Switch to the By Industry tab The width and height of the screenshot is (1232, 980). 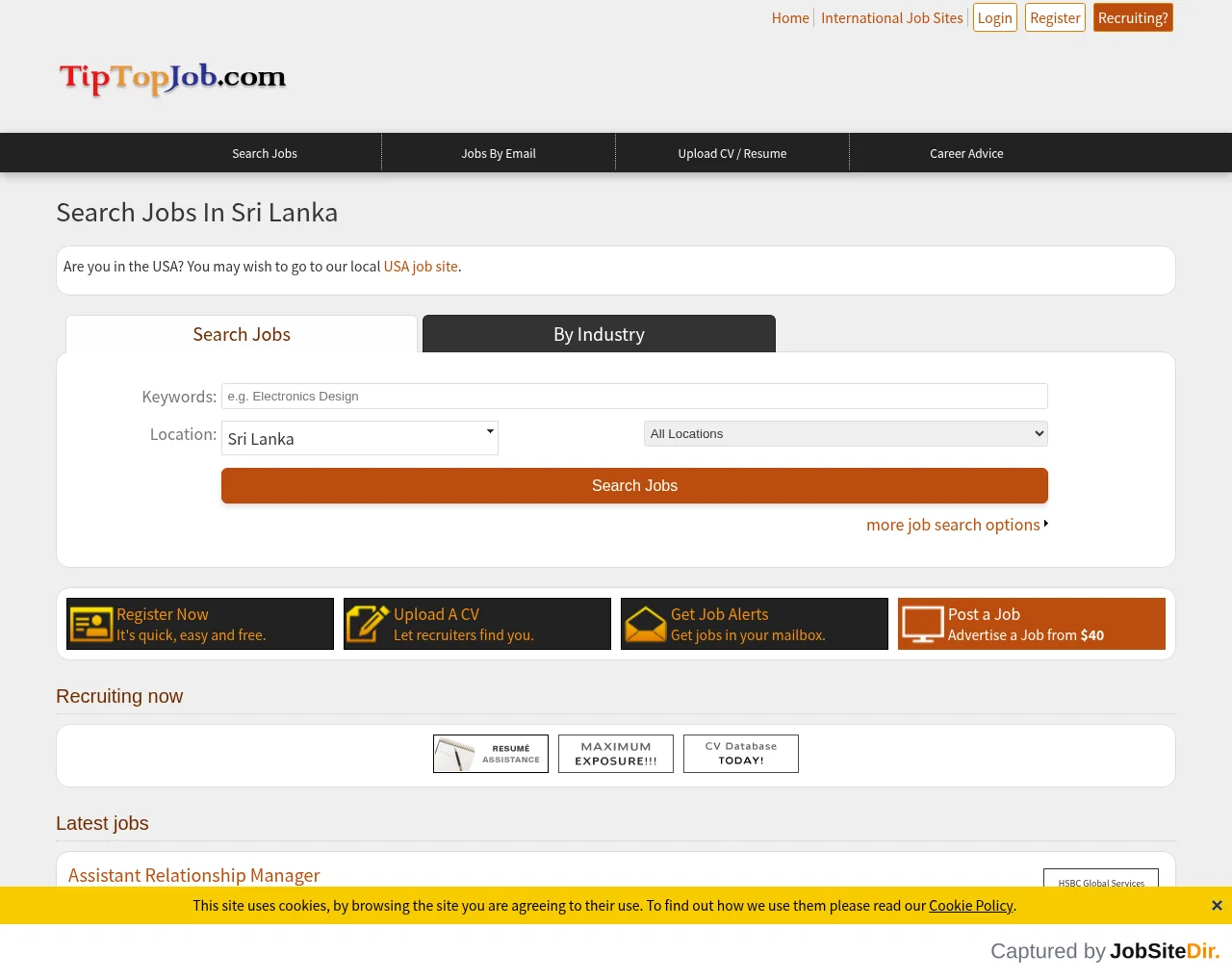[599, 334]
